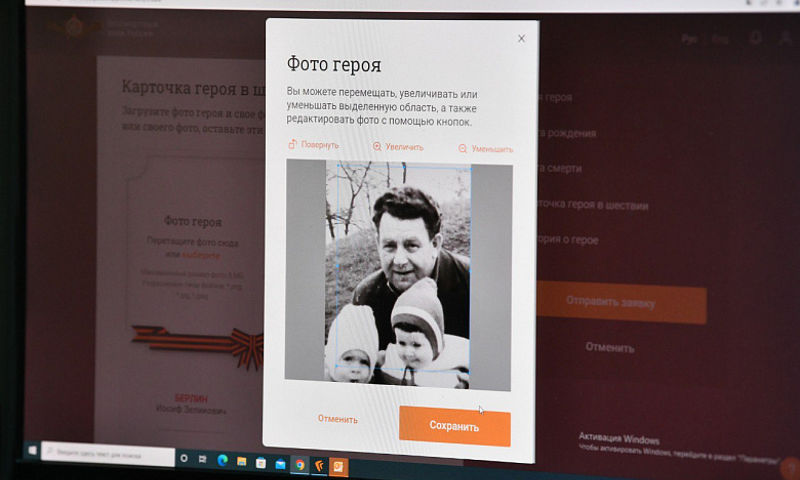Rotate the hero photo with Повернуть

pos(314,145)
